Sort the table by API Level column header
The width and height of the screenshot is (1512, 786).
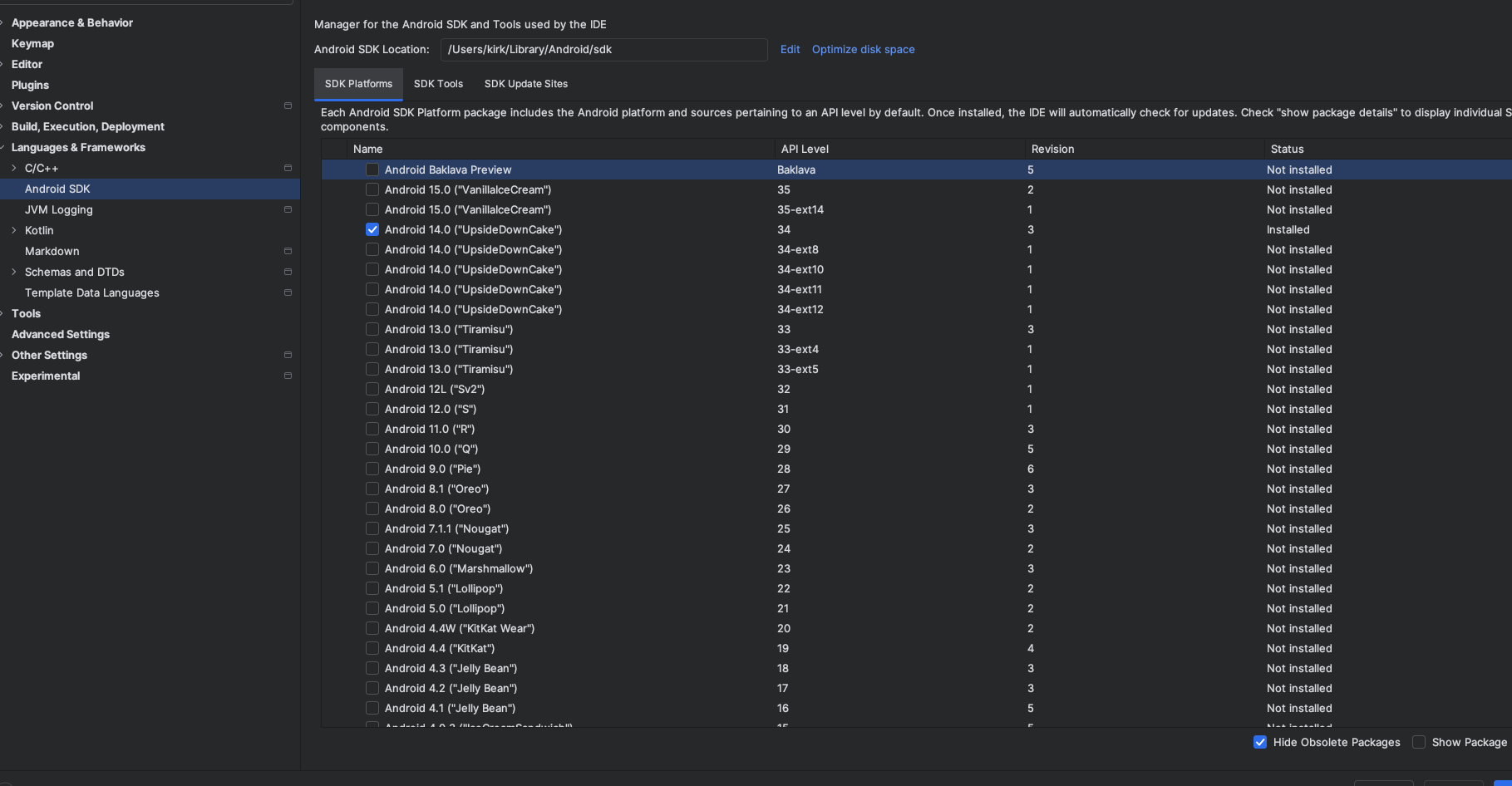(805, 149)
